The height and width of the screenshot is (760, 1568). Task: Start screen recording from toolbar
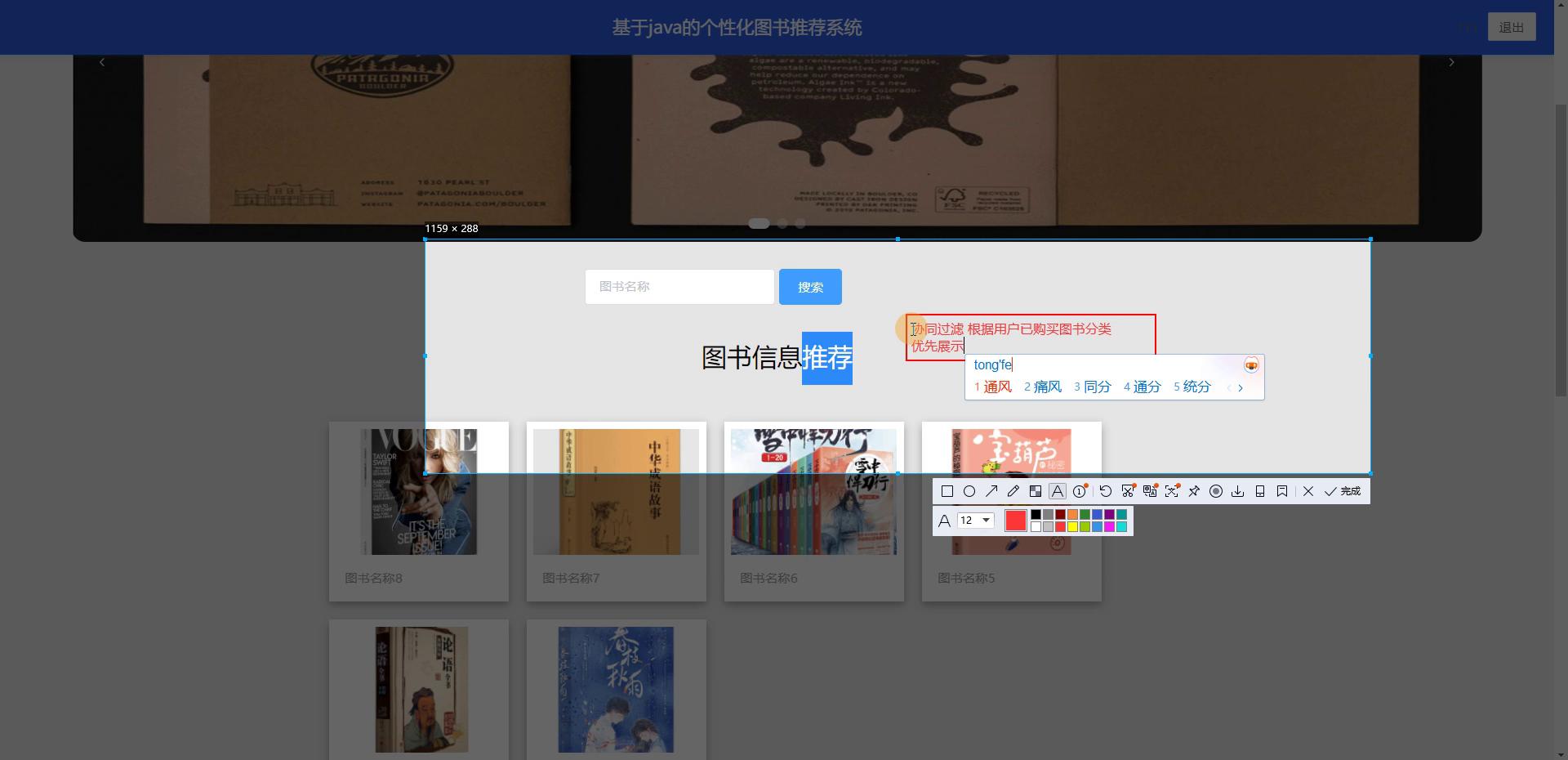pyautogui.click(x=1216, y=491)
